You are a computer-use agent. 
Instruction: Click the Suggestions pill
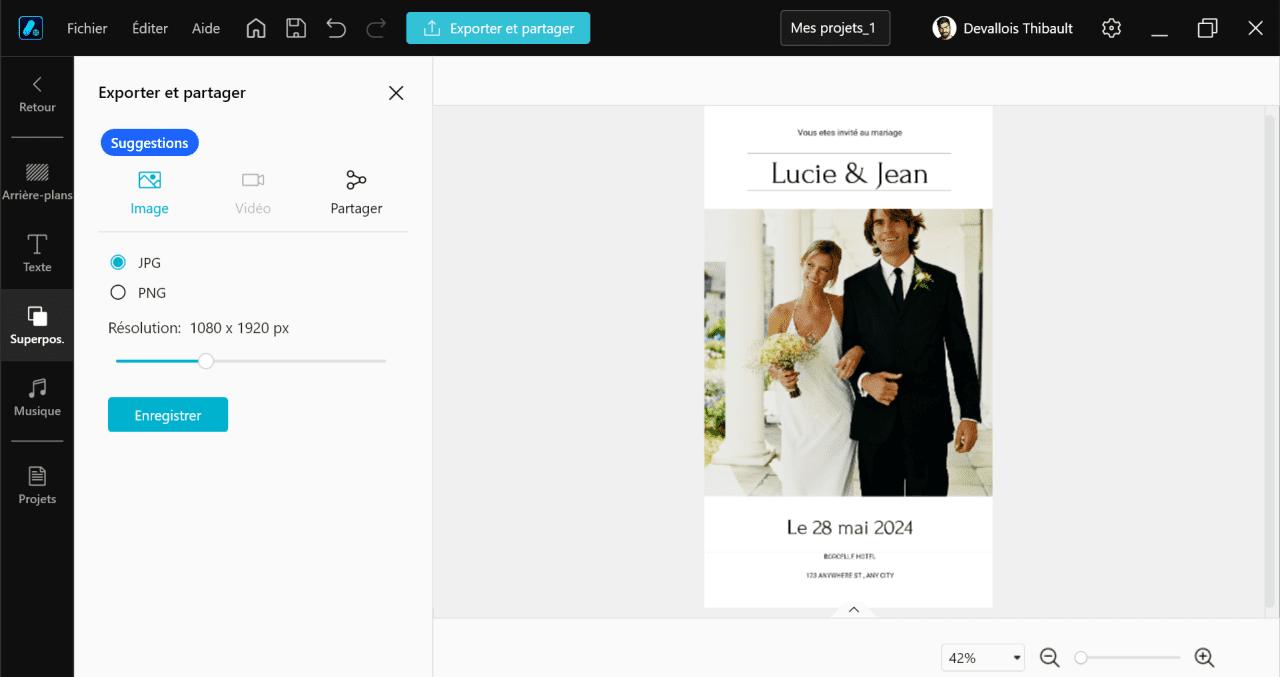pos(150,143)
